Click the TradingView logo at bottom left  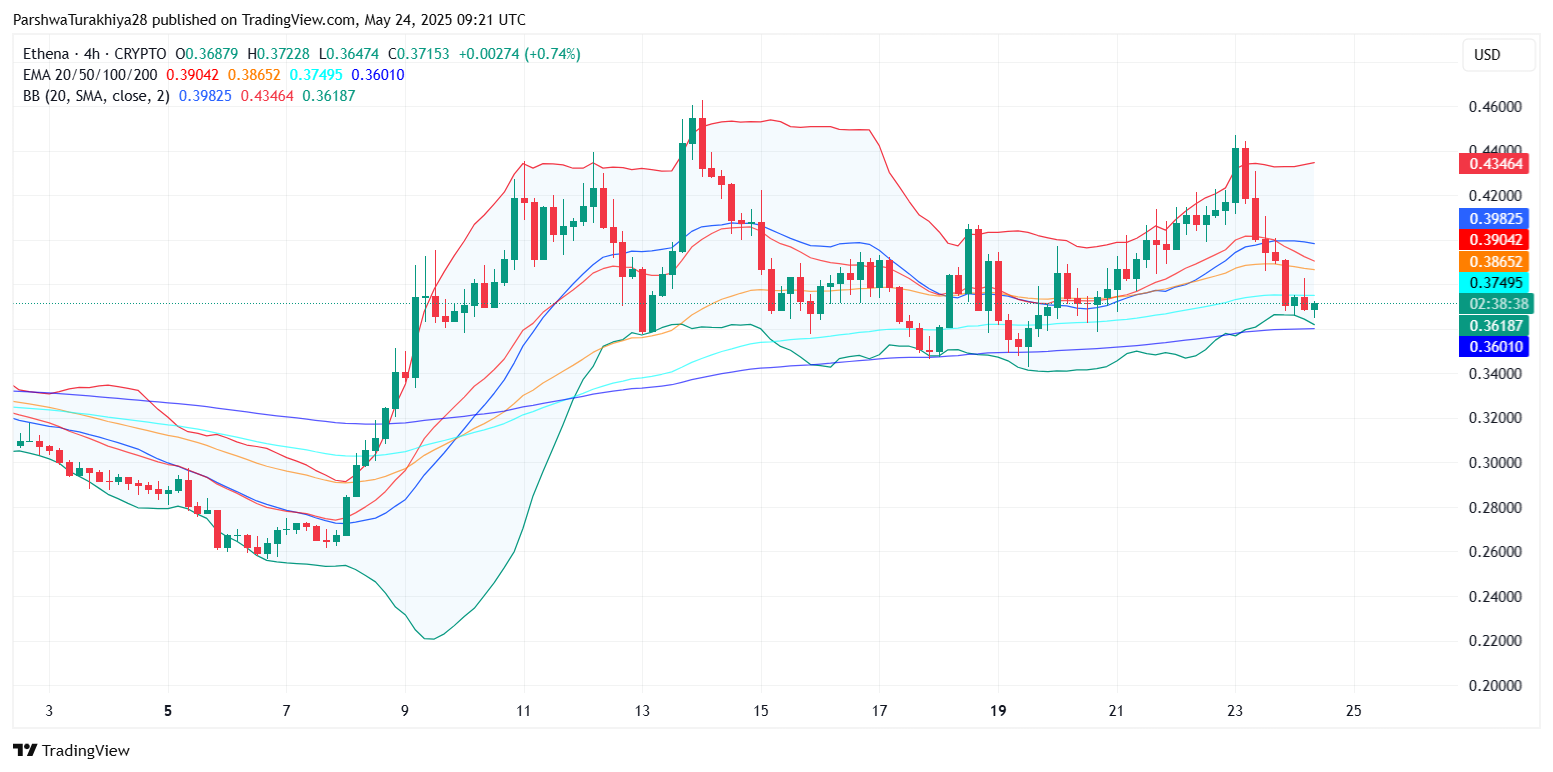(x=71, y=750)
